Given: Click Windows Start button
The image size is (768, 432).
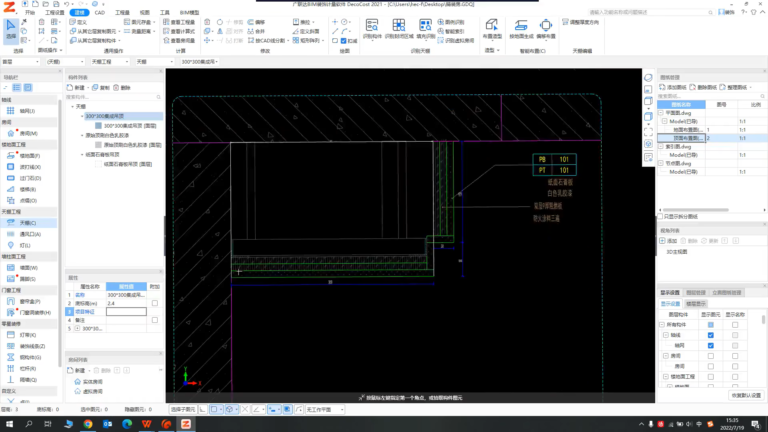Looking at the screenshot, I should pos(9,424).
